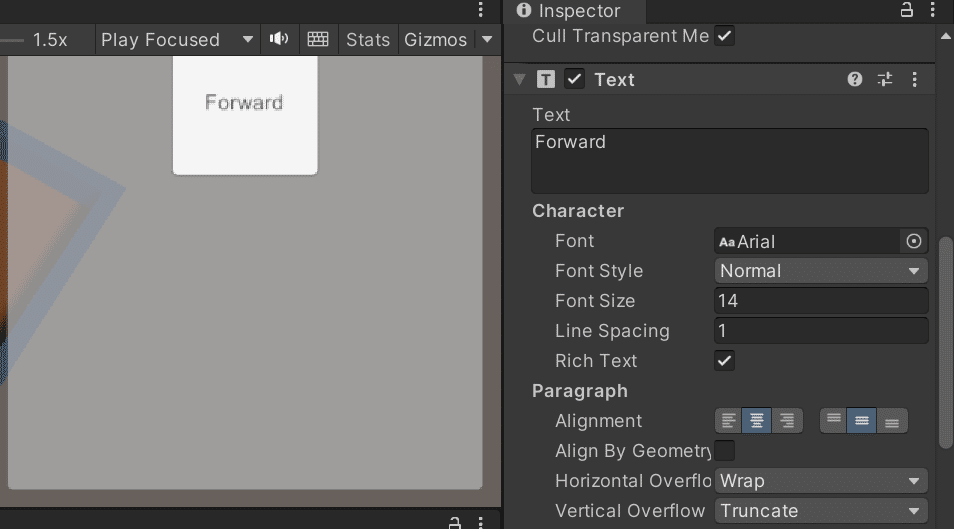Enable Align By Geometry
Image resolution: width=954 pixels, height=529 pixels.
point(725,451)
